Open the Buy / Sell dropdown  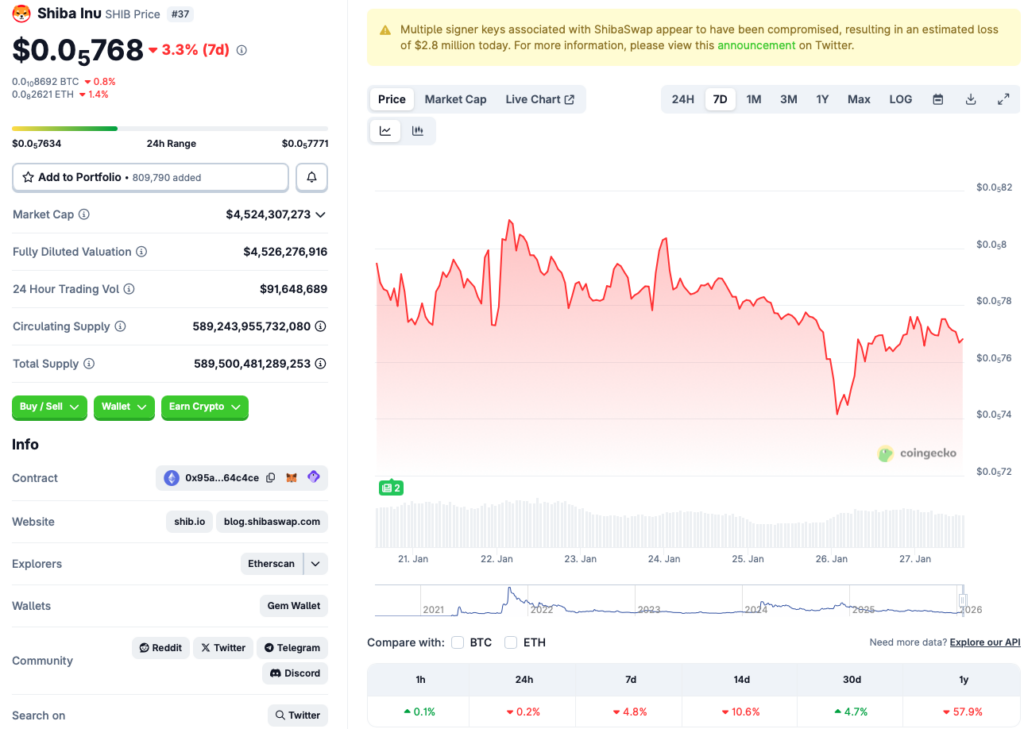pos(49,408)
